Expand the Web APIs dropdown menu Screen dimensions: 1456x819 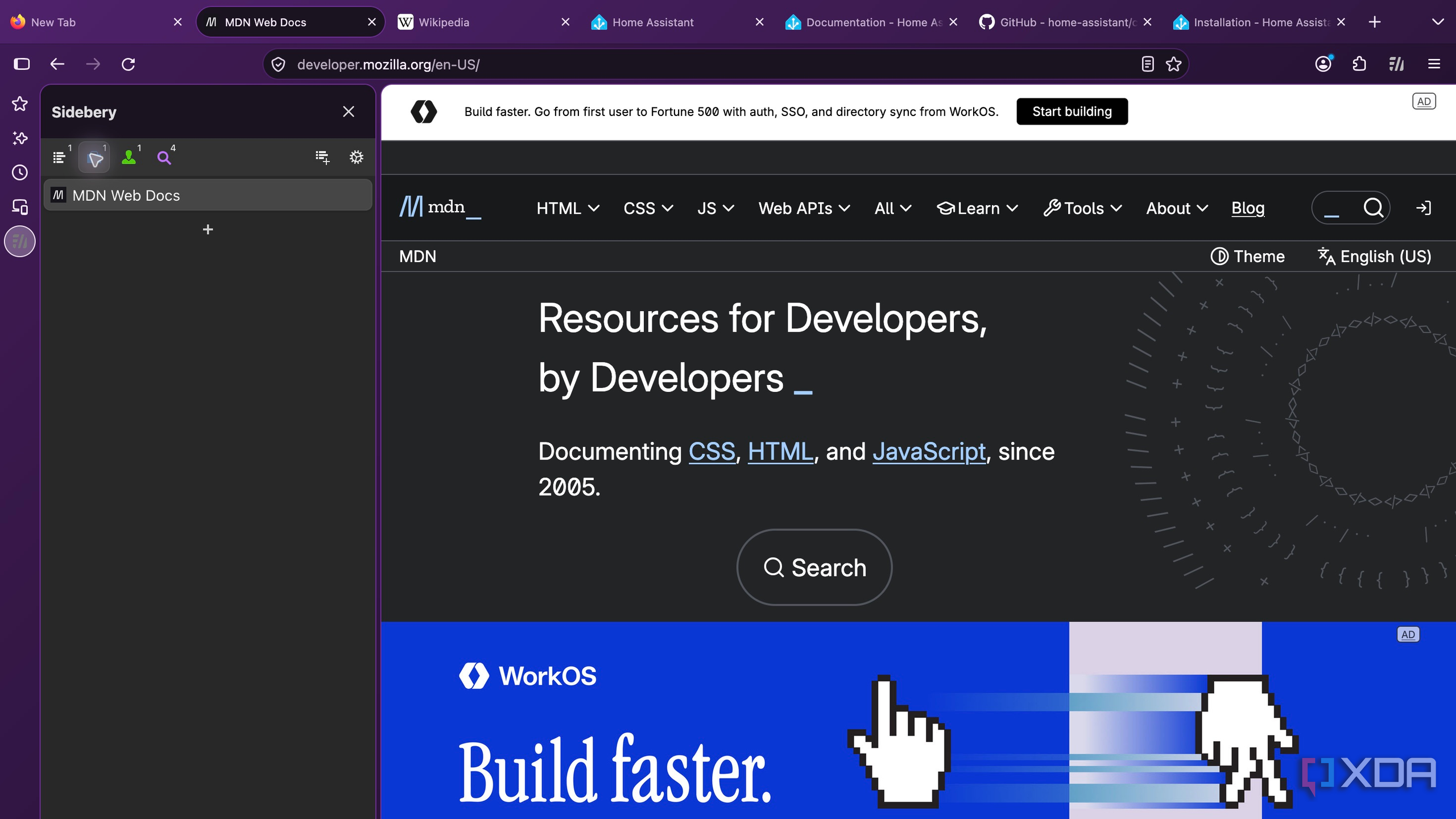click(804, 208)
